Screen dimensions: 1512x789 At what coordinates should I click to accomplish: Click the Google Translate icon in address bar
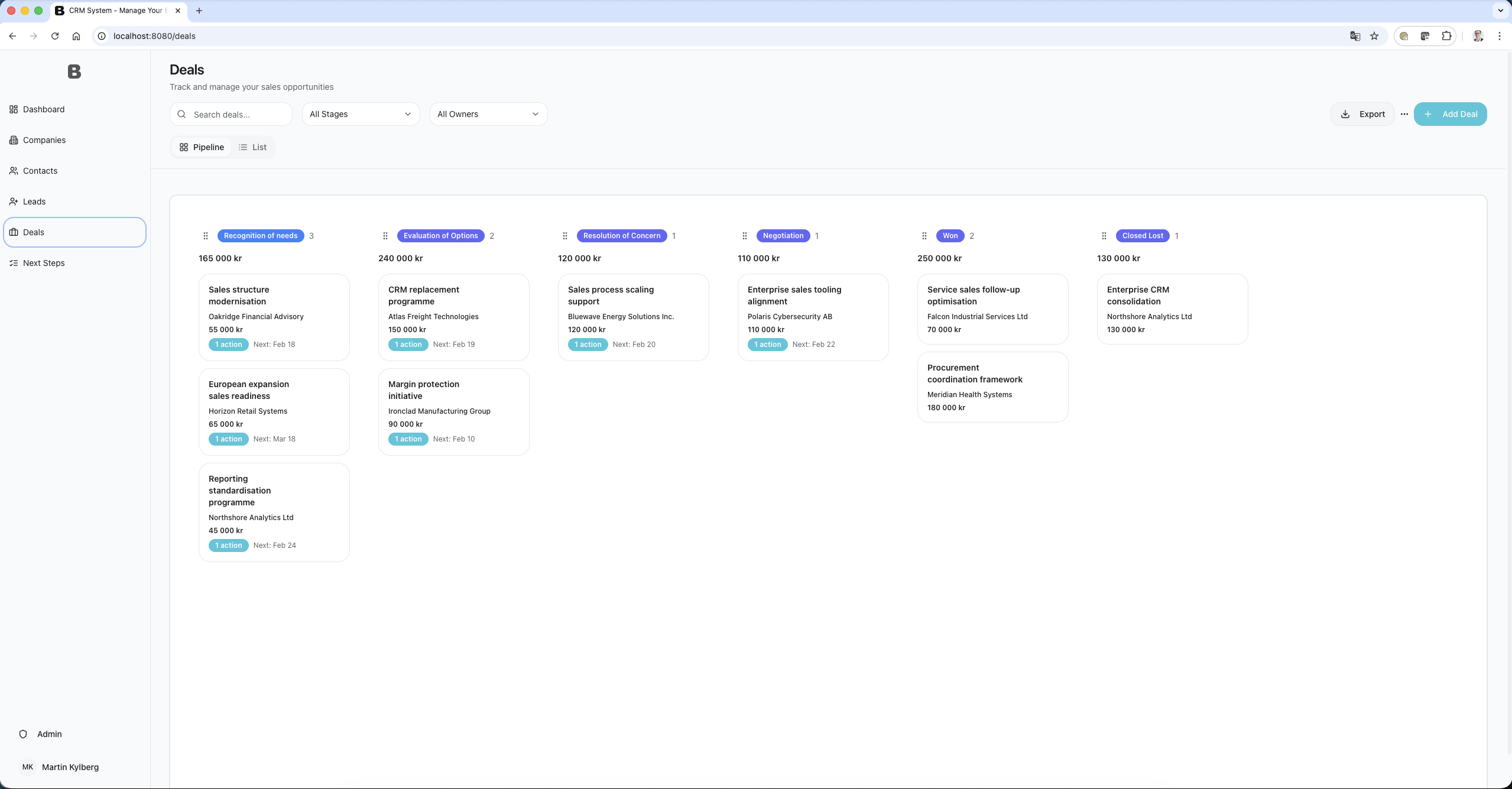point(1355,36)
